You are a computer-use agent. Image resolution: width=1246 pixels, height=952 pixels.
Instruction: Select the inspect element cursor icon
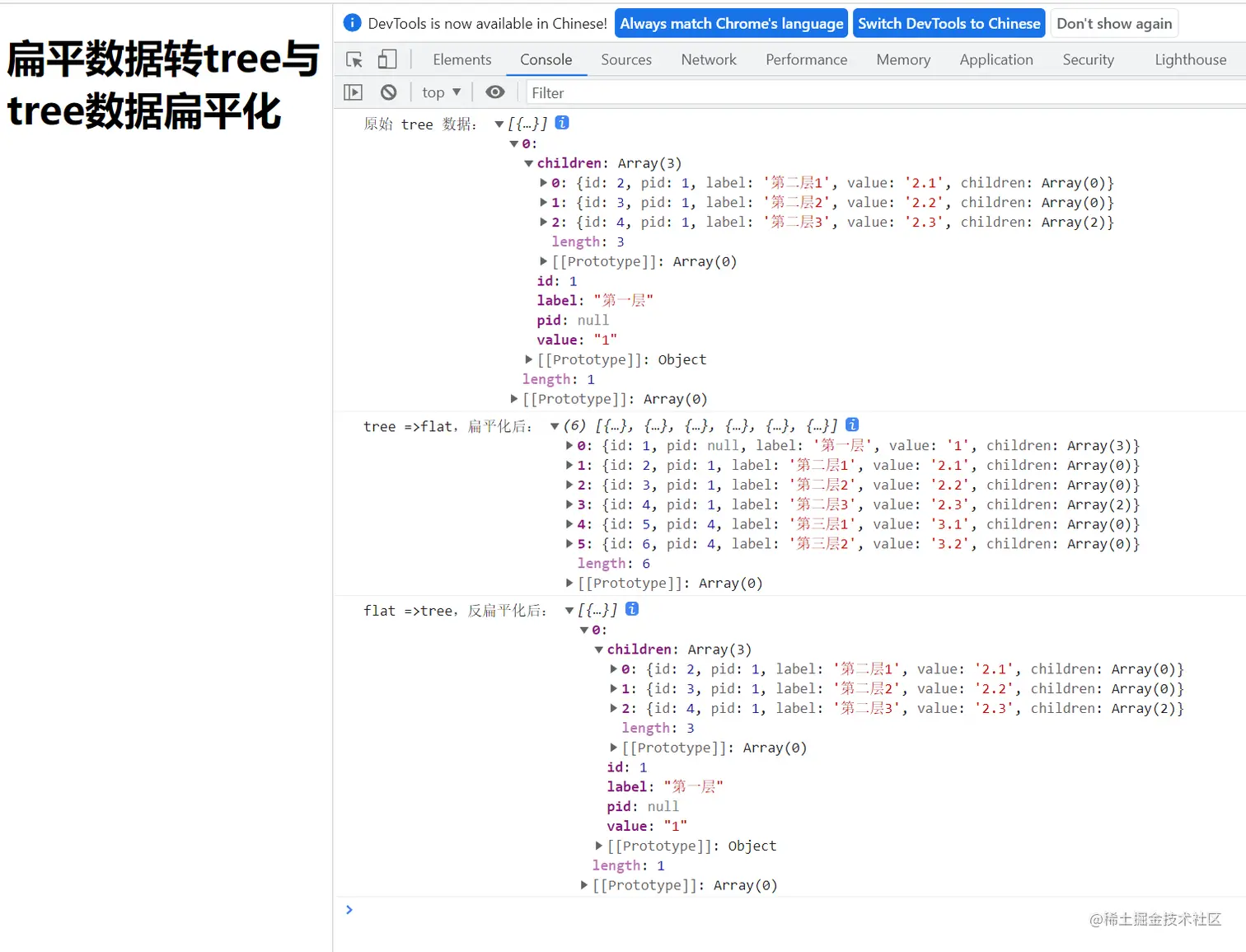(x=354, y=59)
